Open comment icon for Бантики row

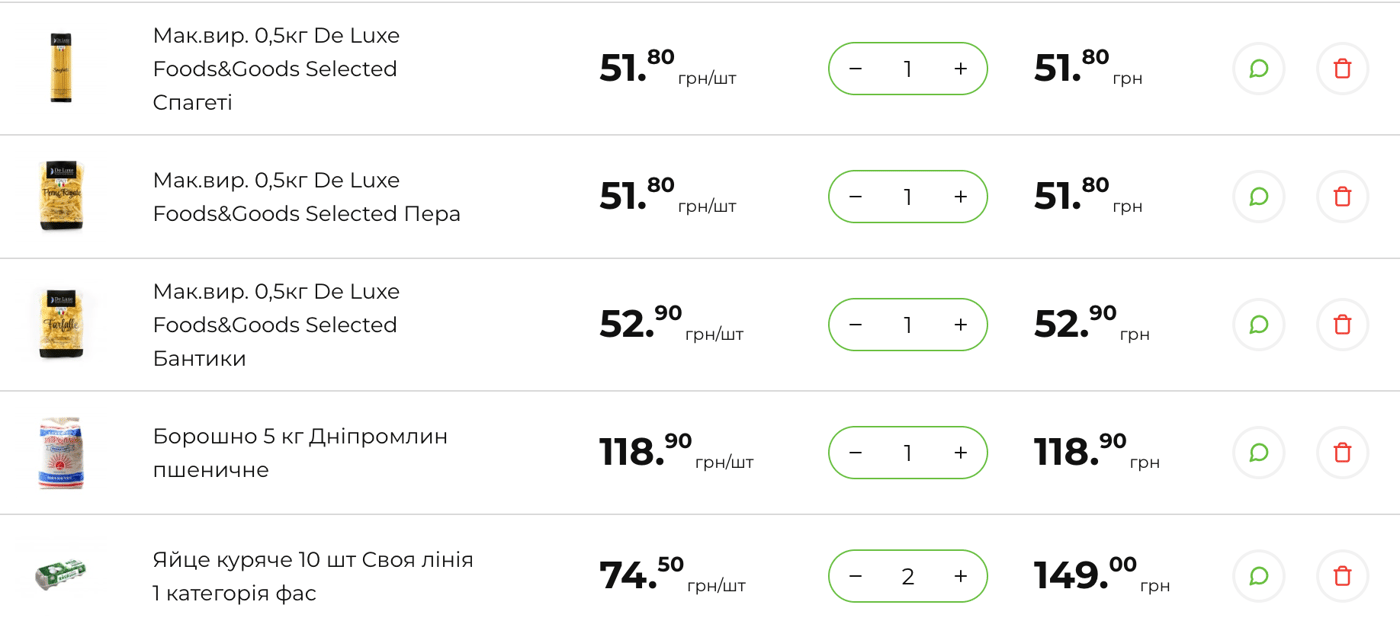1258,324
